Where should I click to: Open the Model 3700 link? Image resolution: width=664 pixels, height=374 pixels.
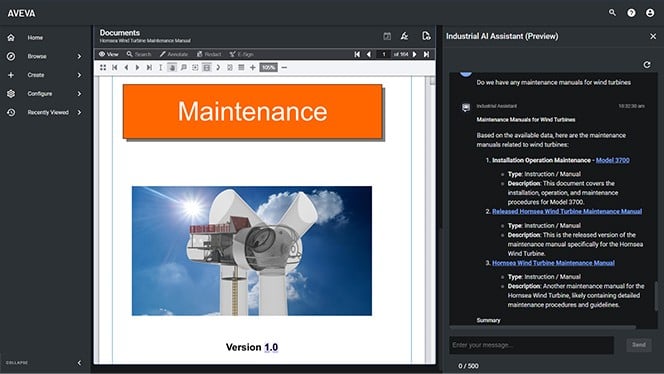[x=612, y=160]
